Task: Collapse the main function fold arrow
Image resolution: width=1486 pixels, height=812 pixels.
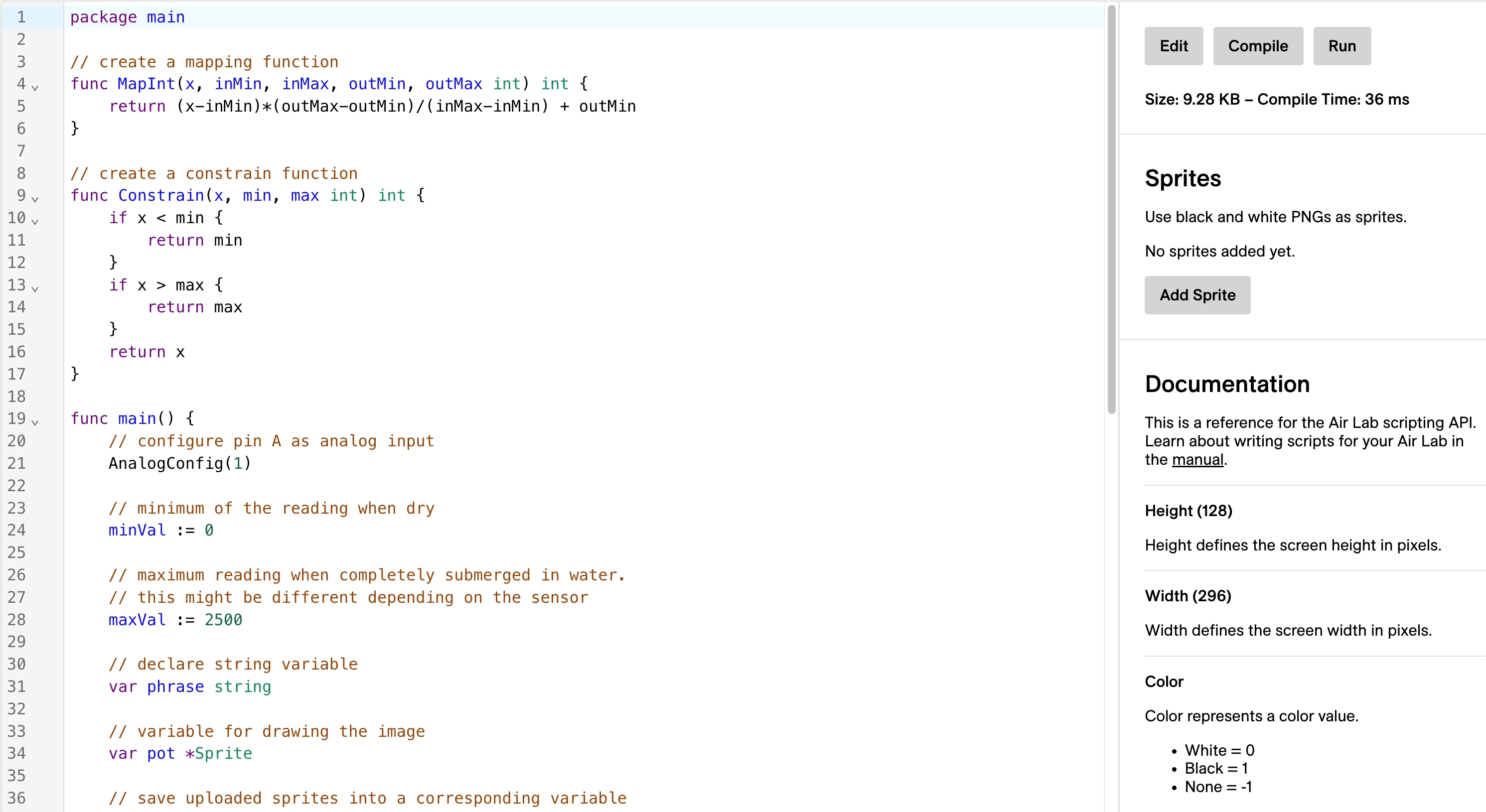Action: pos(35,422)
